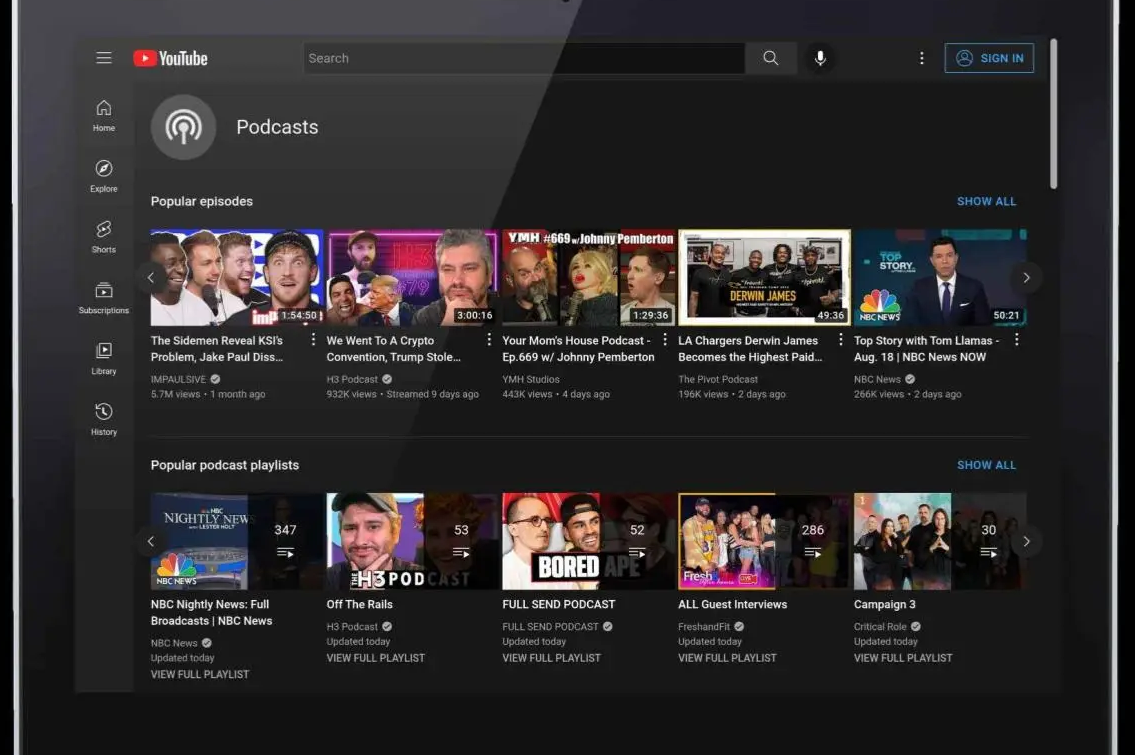The height and width of the screenshot is (755, 1135).
Task: Open the Critical Role Campaign 3 playlist thumbnail
Action: tap(940, 541)
